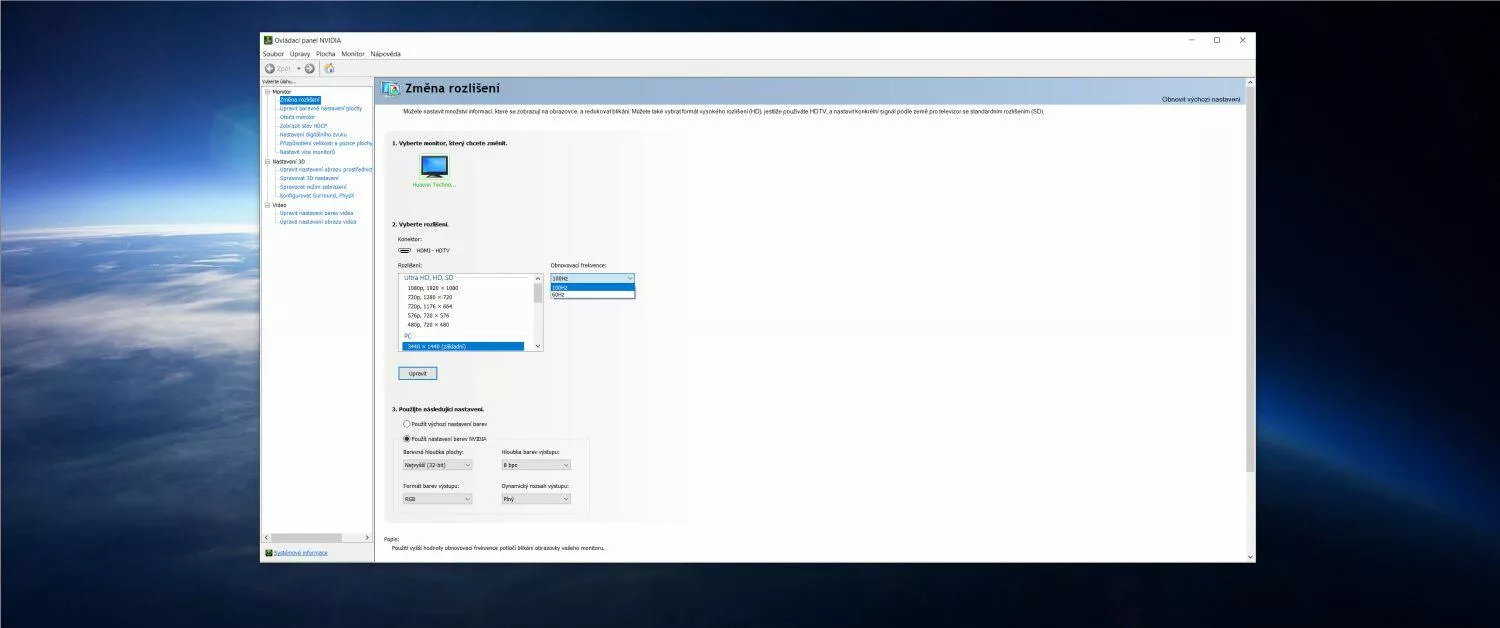Choose 100Hz in the open dropdown list
Screen dimensions: 1500x628
click(x=592, y=287)
